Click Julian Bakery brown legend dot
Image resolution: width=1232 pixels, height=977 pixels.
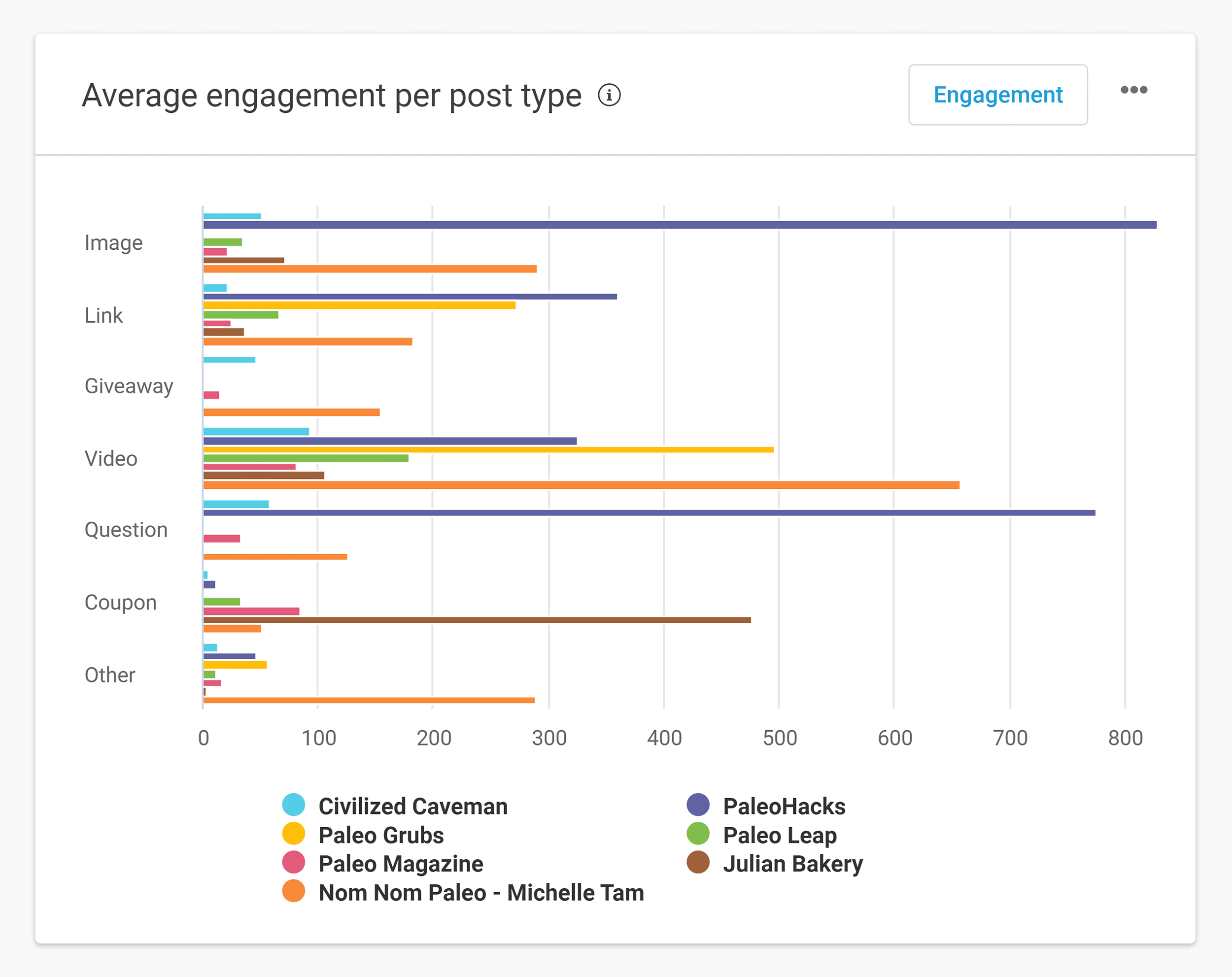698,862
